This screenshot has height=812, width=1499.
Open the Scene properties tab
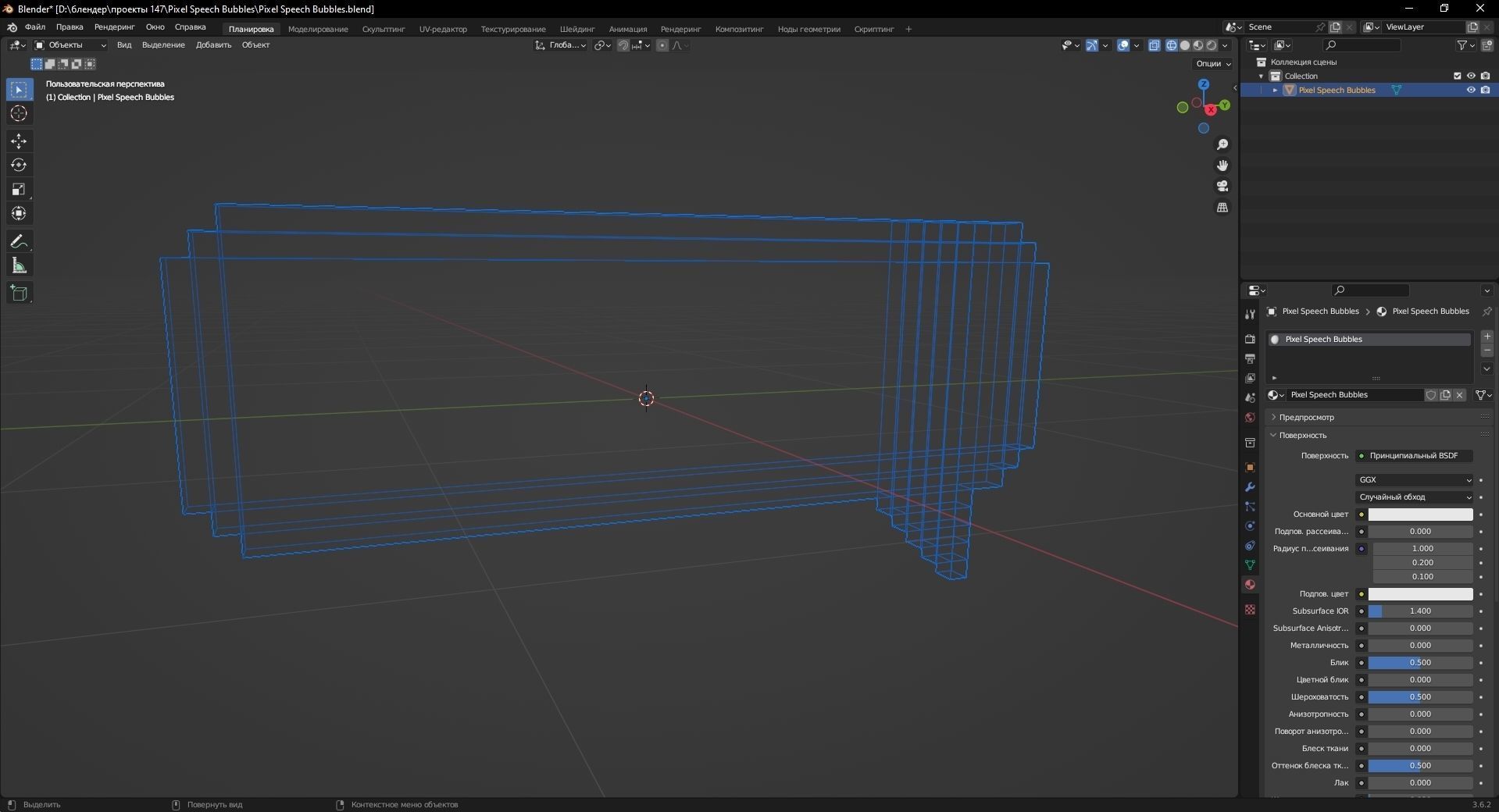[x=1250, y=398]
